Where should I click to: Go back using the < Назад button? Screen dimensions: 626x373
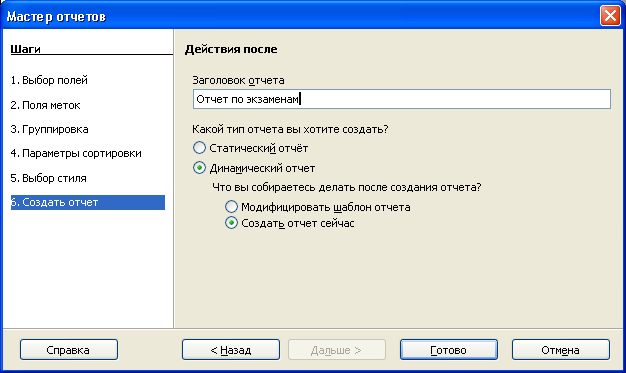tap(231, 350)
